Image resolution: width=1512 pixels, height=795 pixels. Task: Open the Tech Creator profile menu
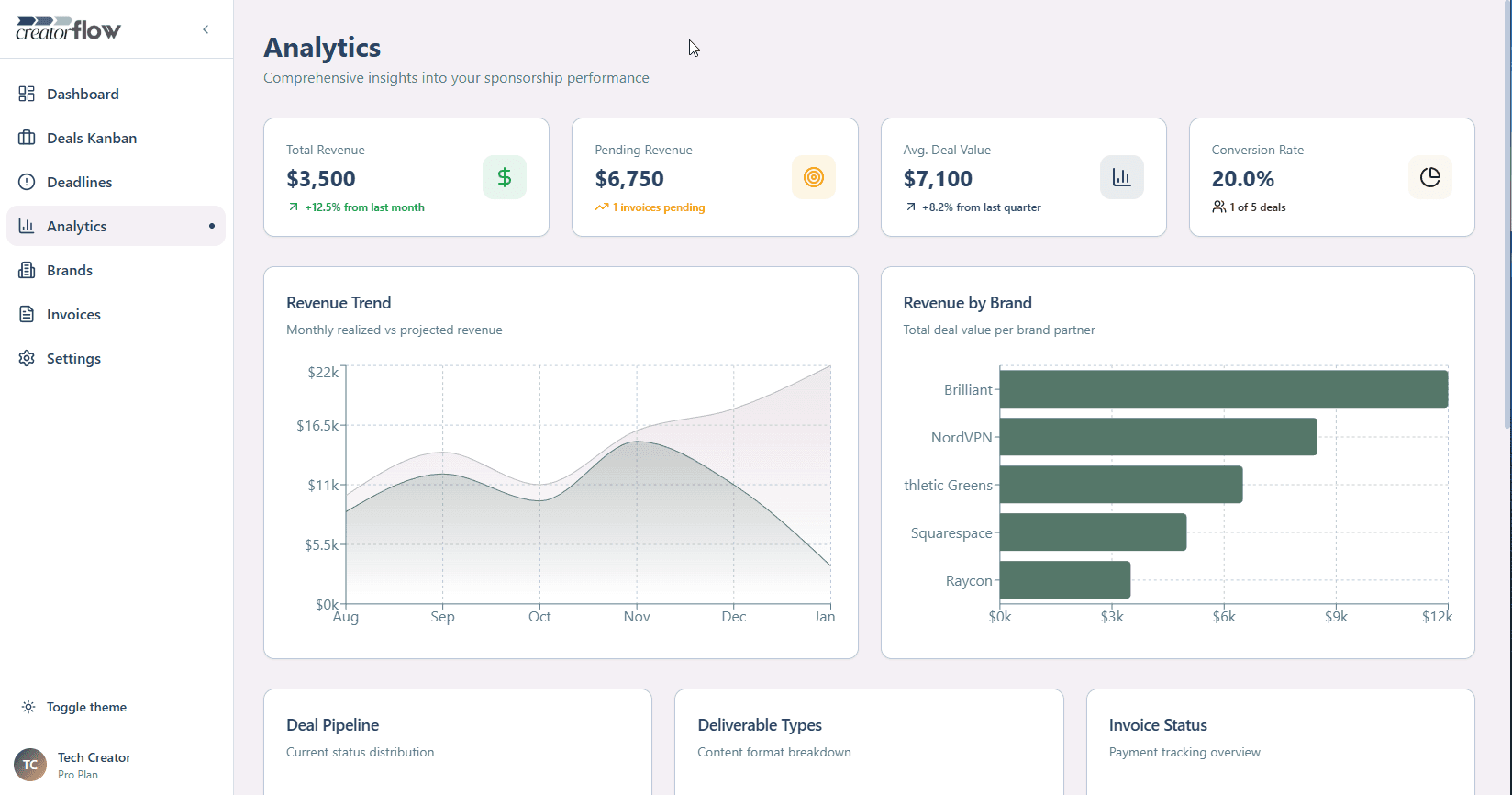pos(94,765)
